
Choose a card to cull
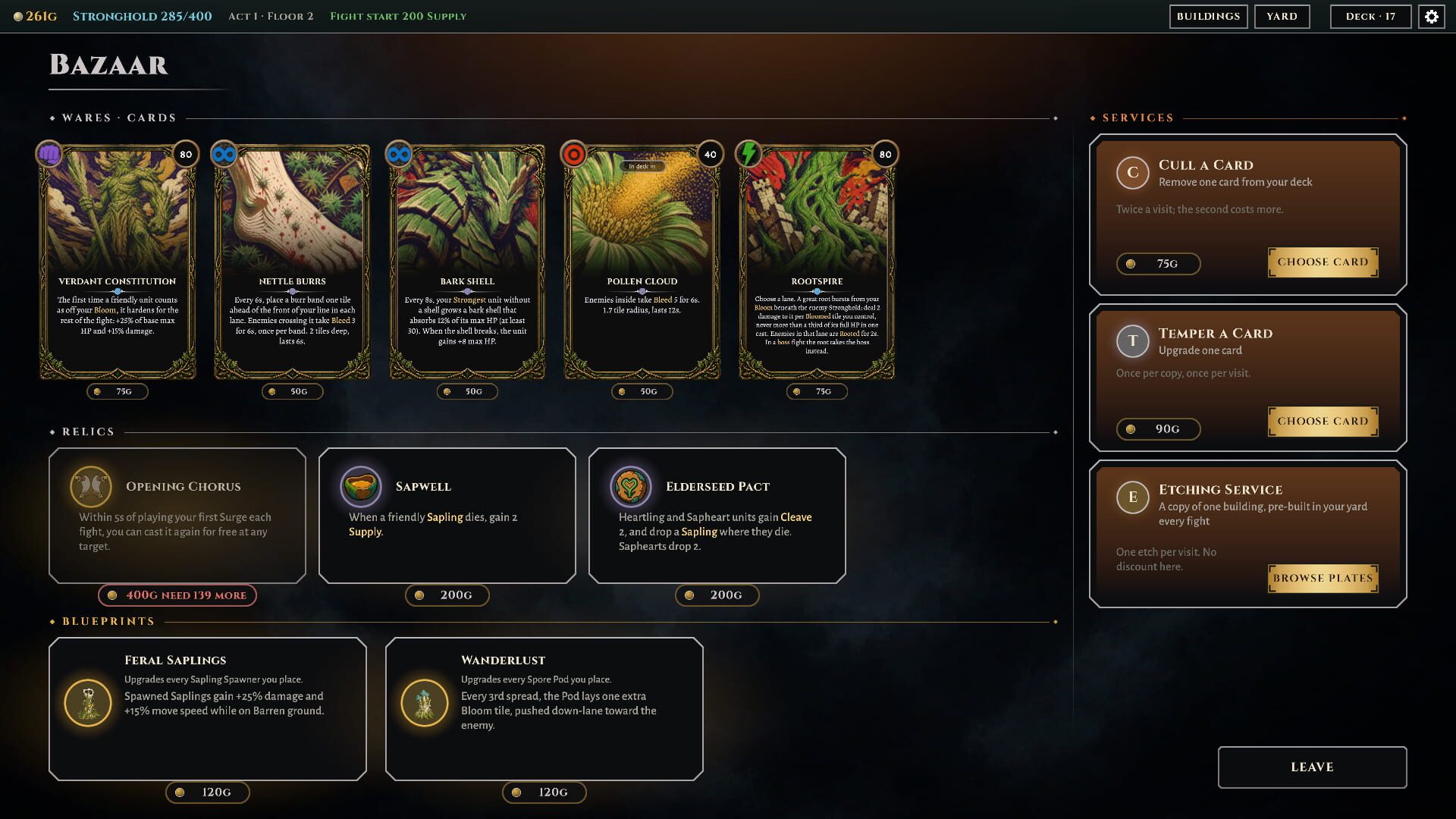pos(1323,262)
